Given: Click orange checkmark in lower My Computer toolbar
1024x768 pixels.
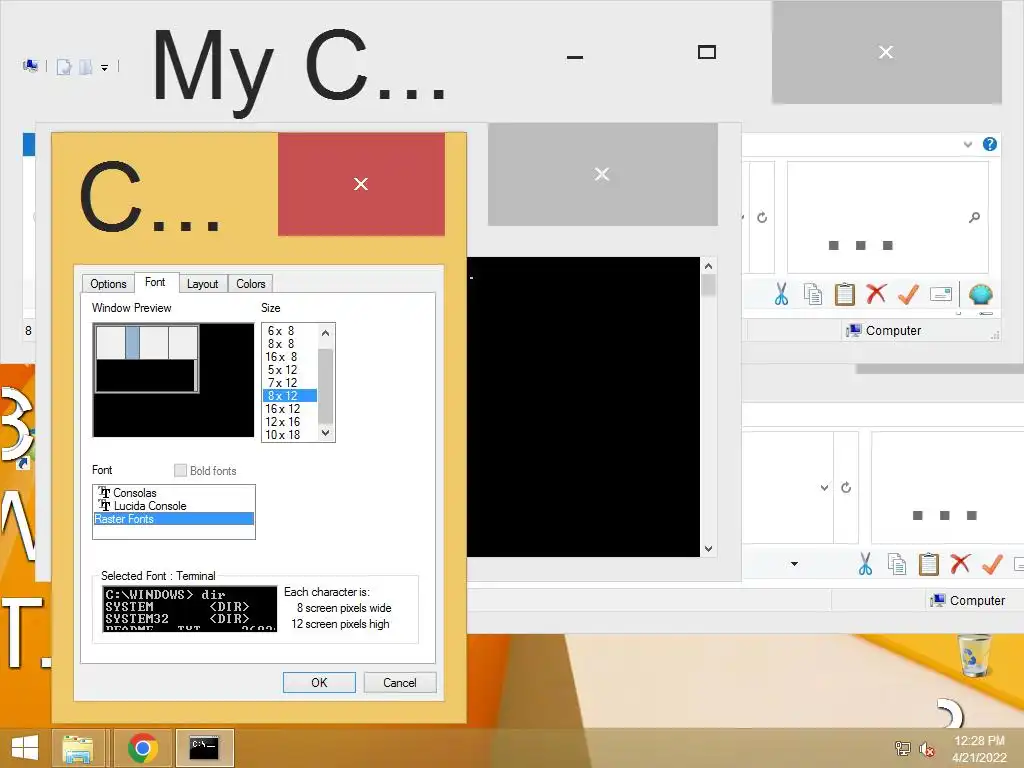Looking at the screenshot, I should [992, 564].
